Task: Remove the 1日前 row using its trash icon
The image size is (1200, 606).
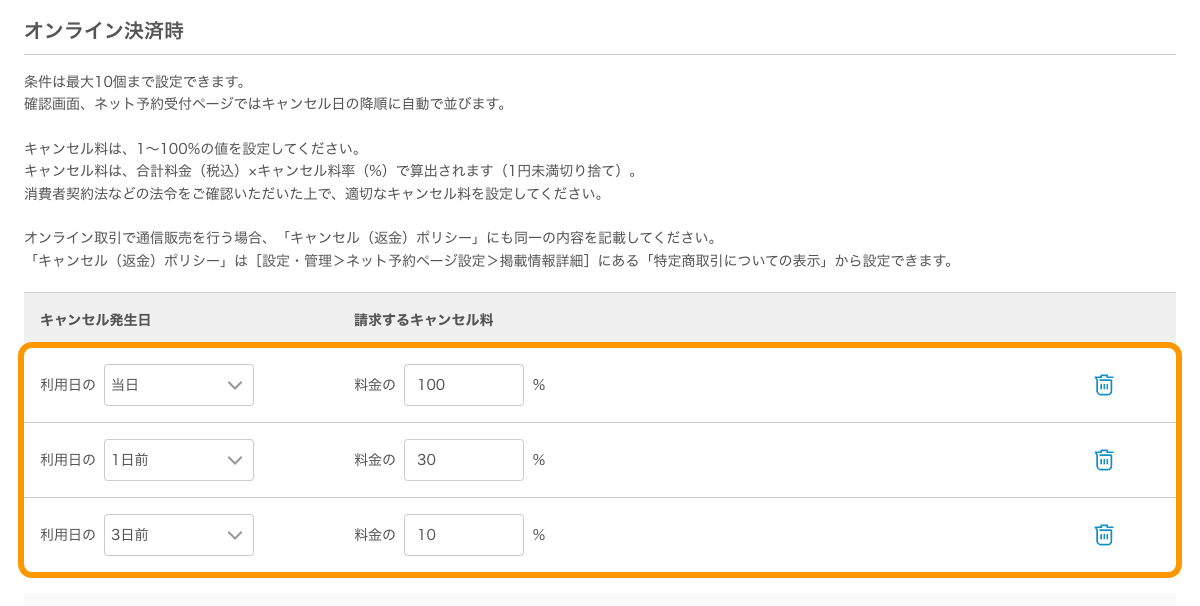Action: pyautogui.click(x=1104, y=460)
